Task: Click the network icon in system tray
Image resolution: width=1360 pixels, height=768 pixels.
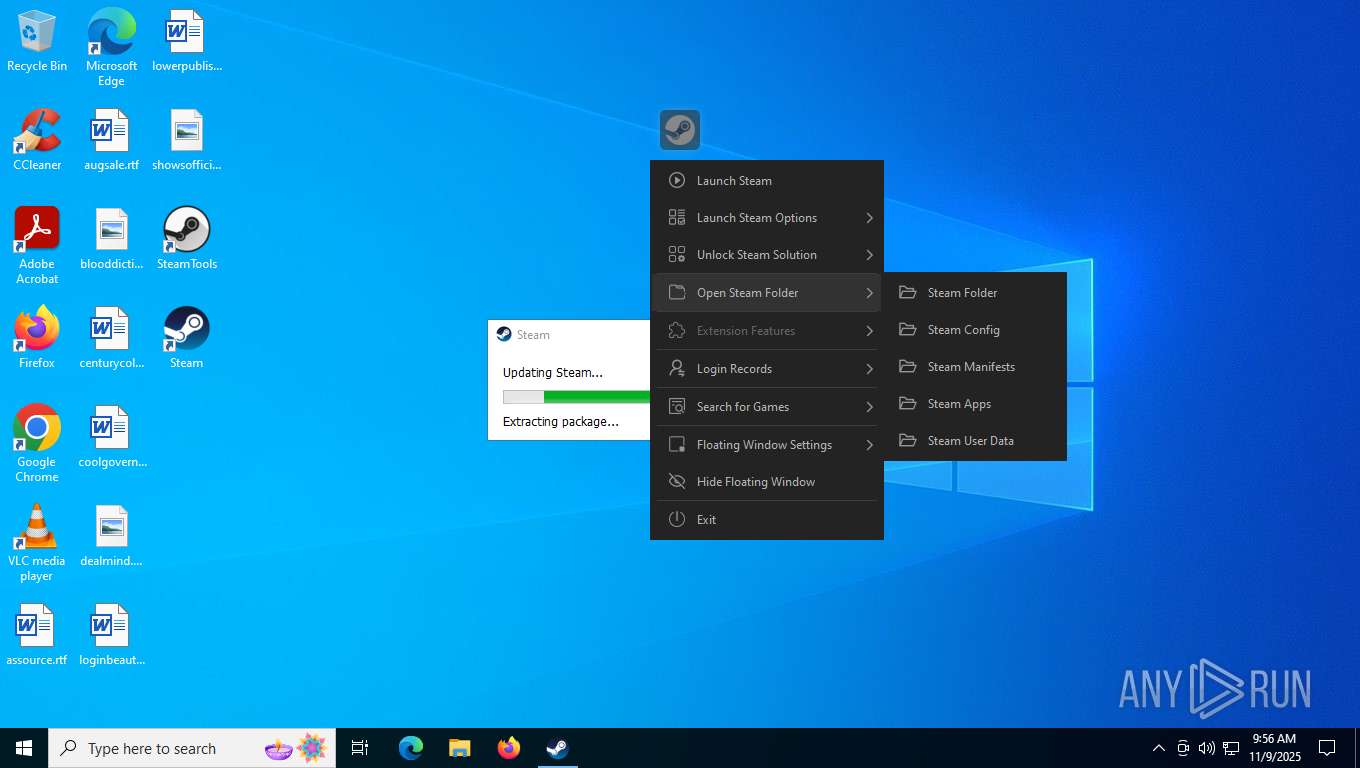Action: coord(1231,748)
